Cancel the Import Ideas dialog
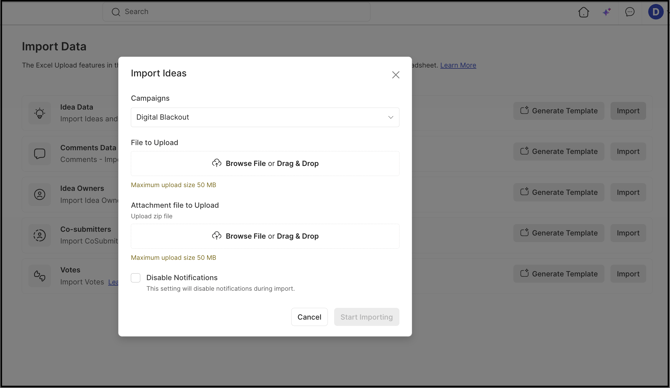 tap(309, 317)
